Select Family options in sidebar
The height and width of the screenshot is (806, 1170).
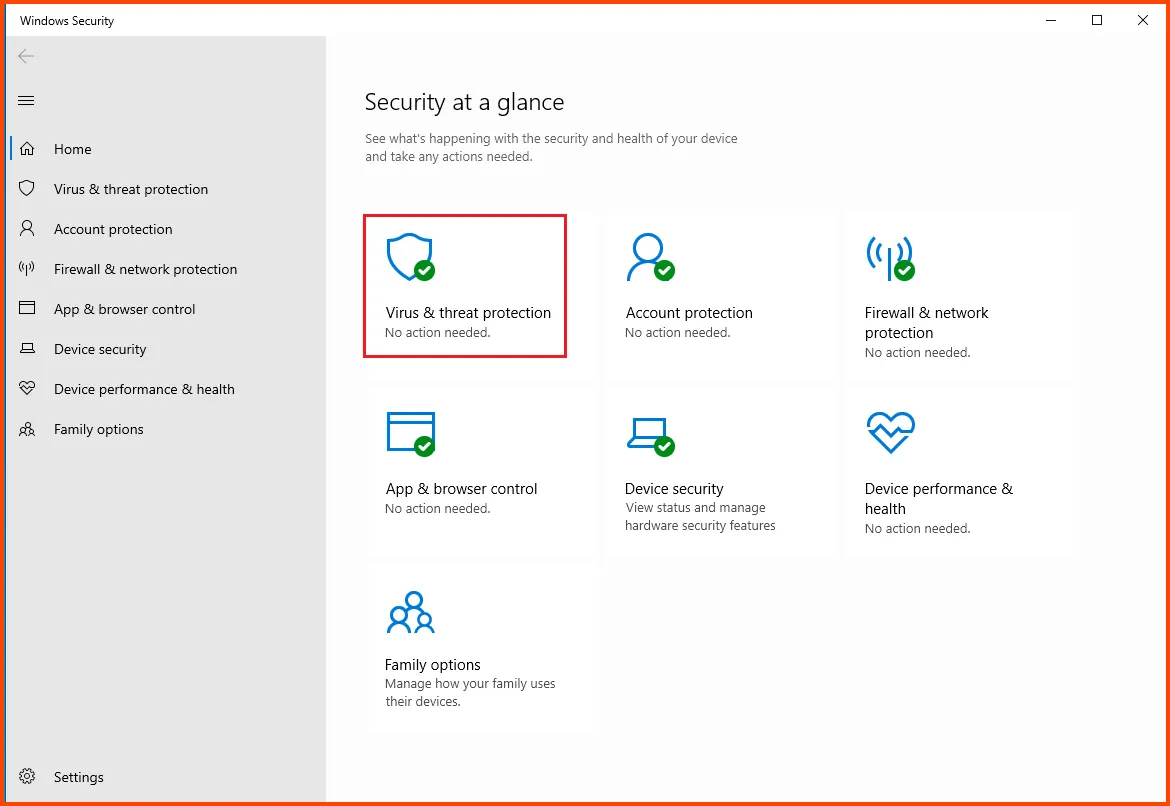pyautogui.click(x=98, y=429)
